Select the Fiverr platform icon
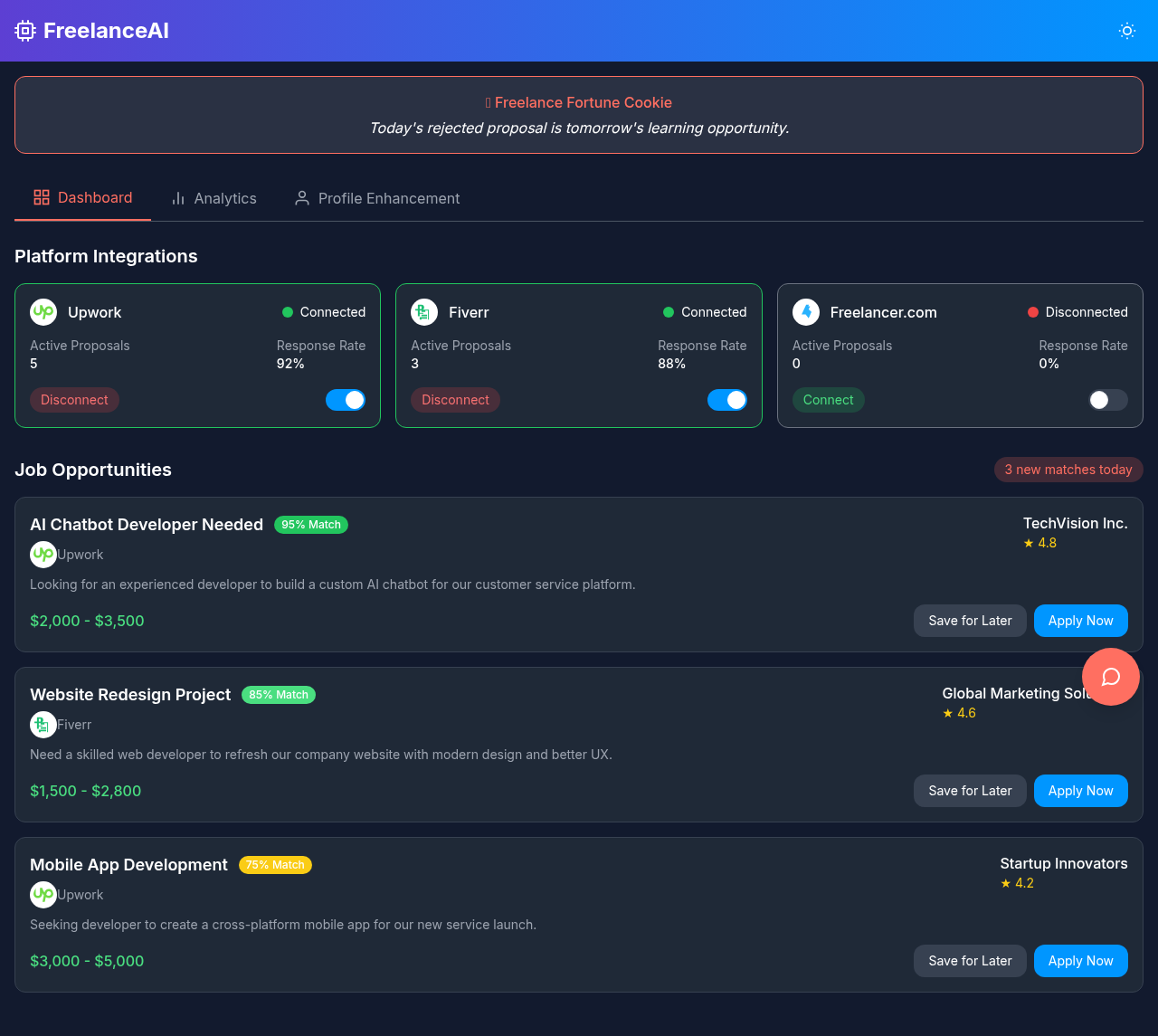Viewport: 1158px width, 1036px height. [423, 312]
